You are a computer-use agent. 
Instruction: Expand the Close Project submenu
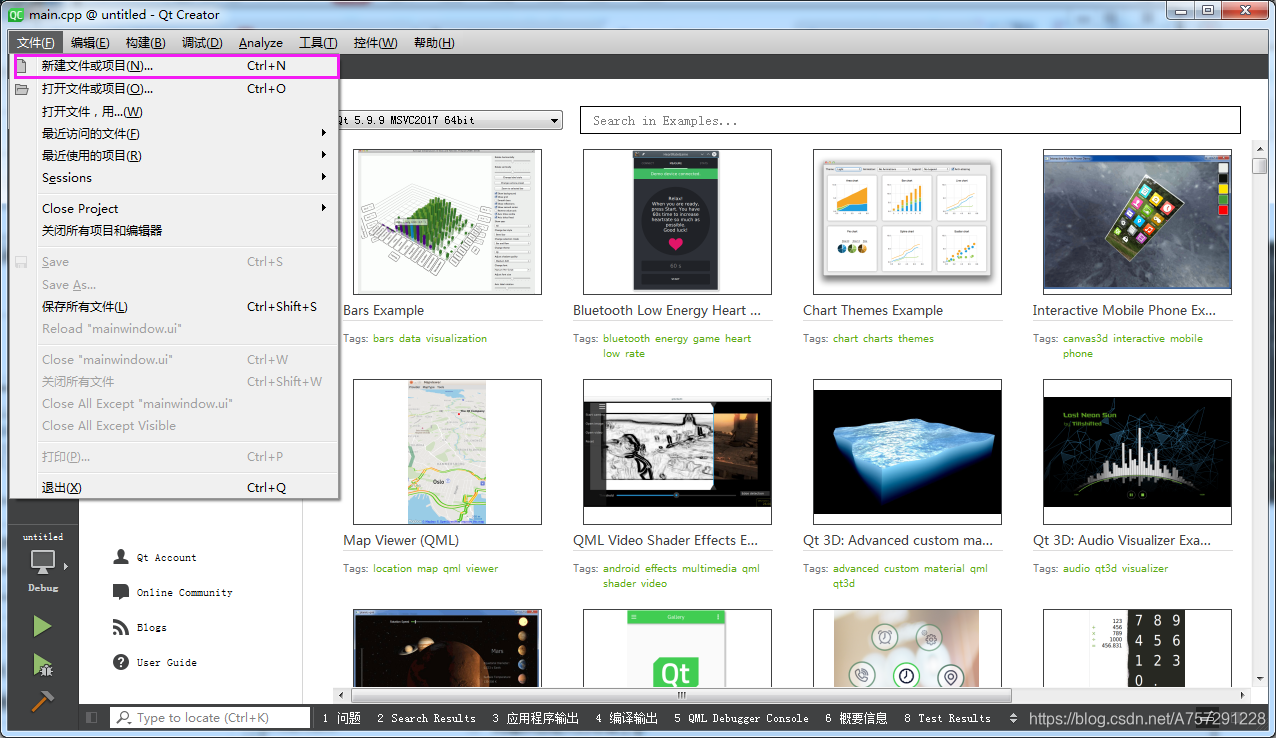coord(175,209)
